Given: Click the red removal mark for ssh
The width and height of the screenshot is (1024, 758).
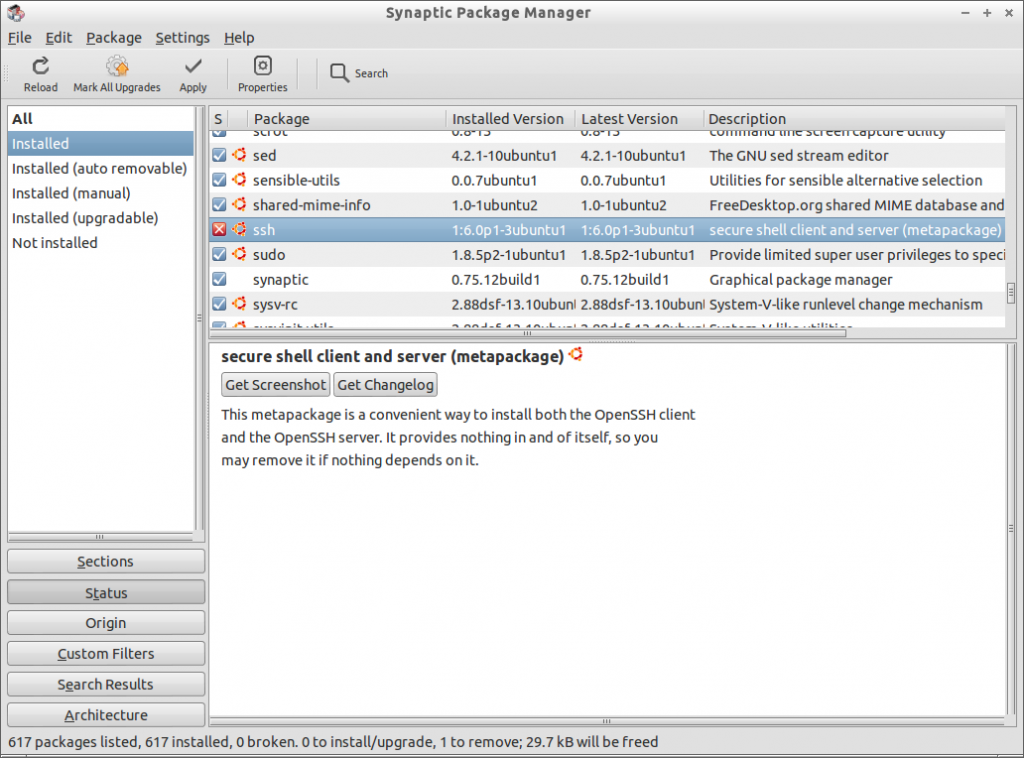Looking at the screenshot, I should coord(219,230).
